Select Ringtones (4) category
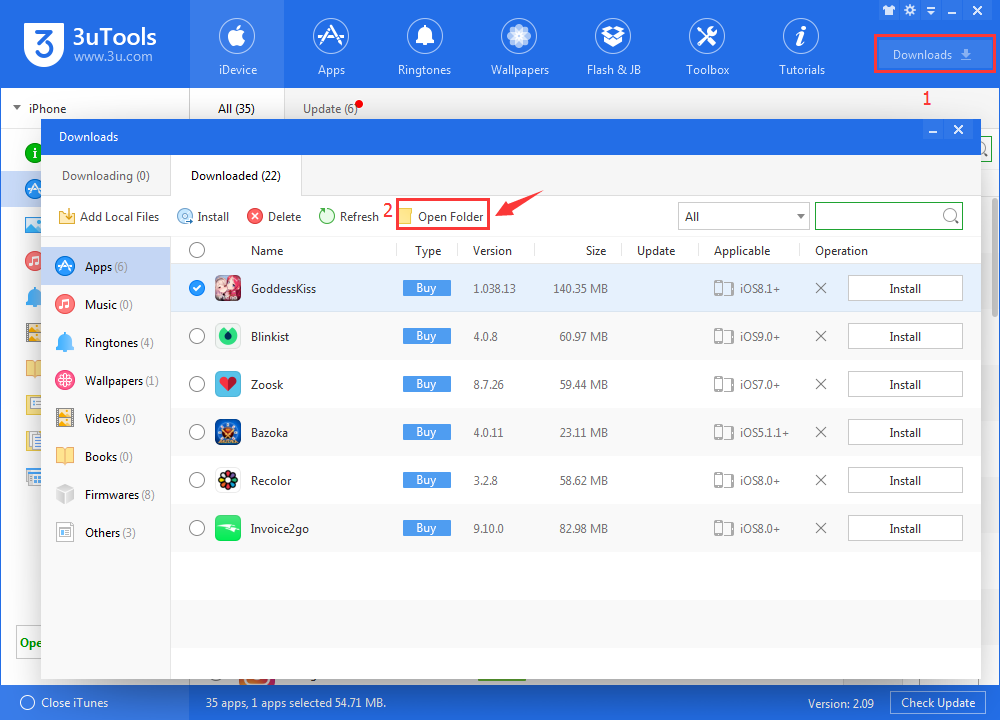This screenshot has height=720, width=1000. point(106,342)
